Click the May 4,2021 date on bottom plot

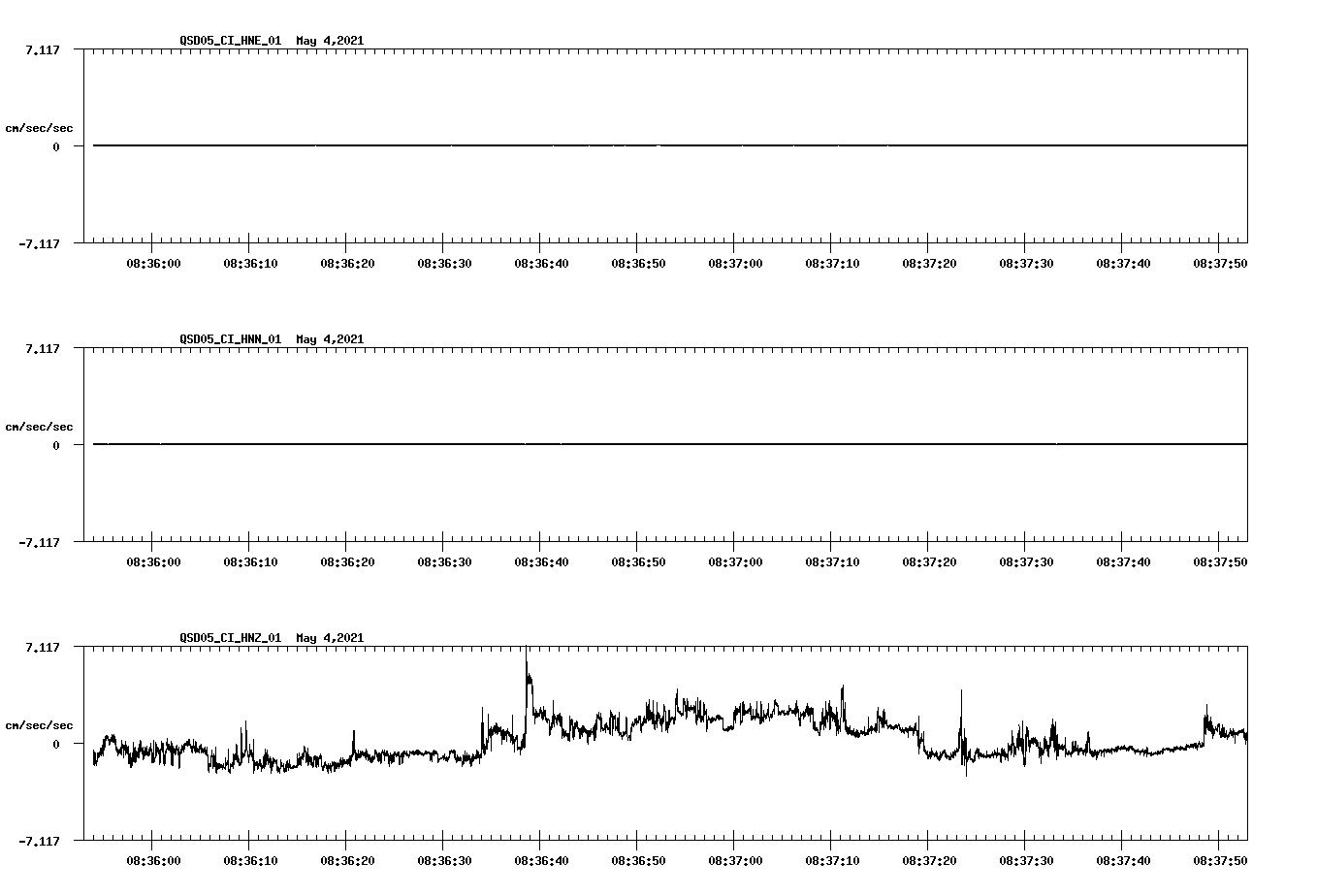[x=329, y=638]
